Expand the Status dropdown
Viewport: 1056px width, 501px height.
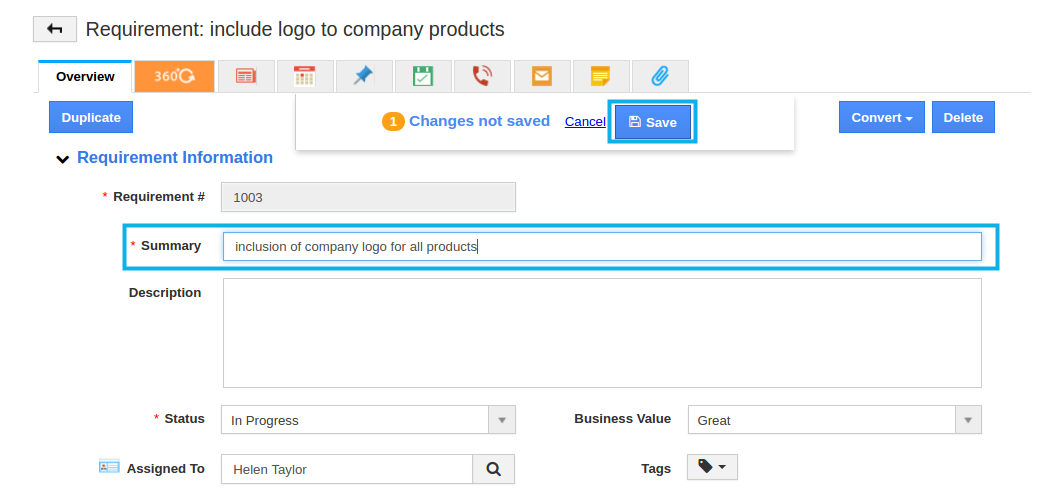(501, 420)
